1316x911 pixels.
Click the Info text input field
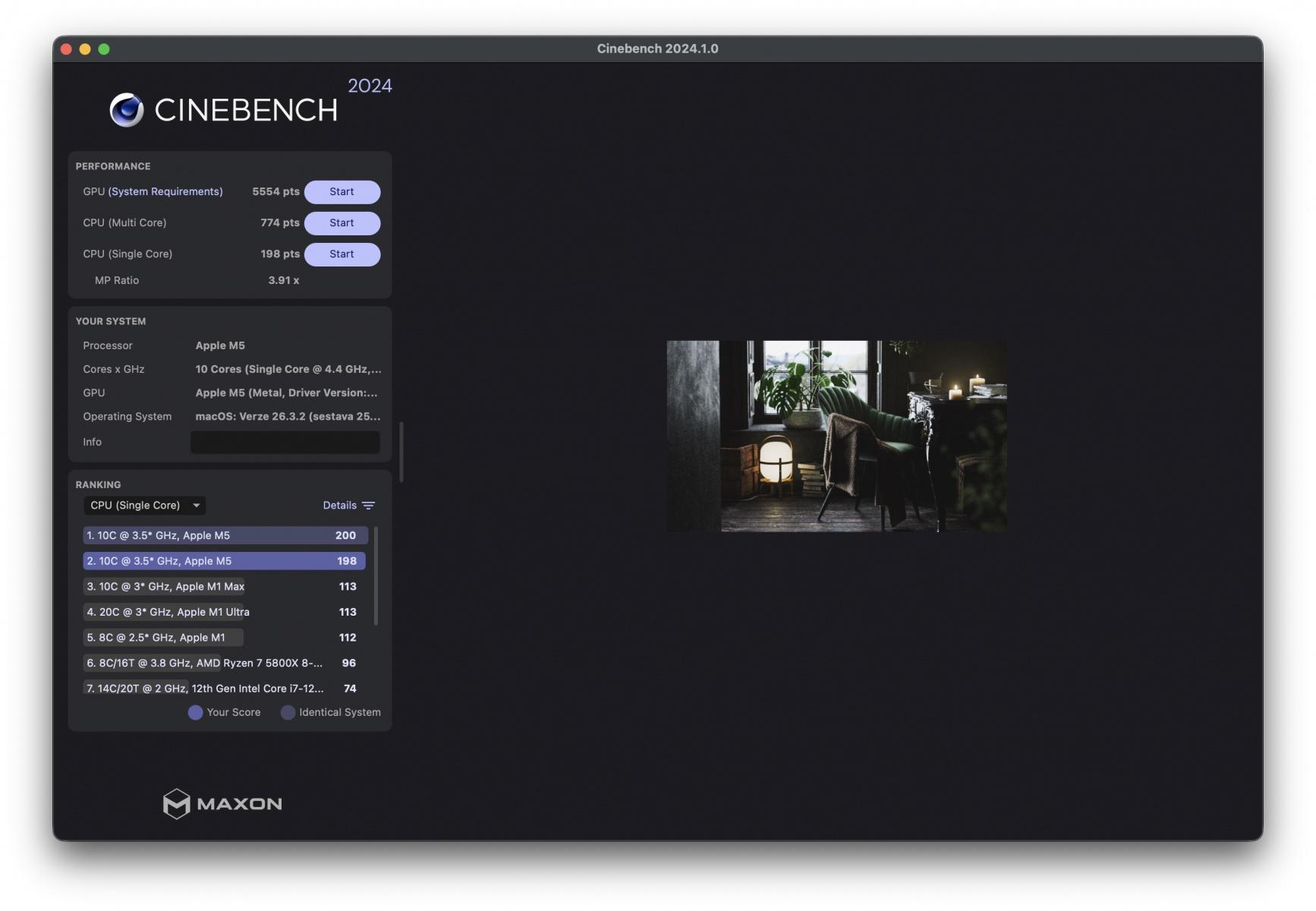click(x=285, y=442)
